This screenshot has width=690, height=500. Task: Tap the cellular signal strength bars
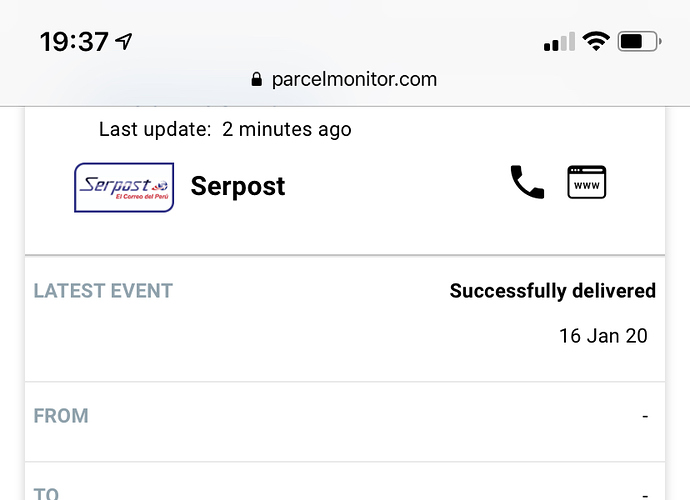pos(559,42)
